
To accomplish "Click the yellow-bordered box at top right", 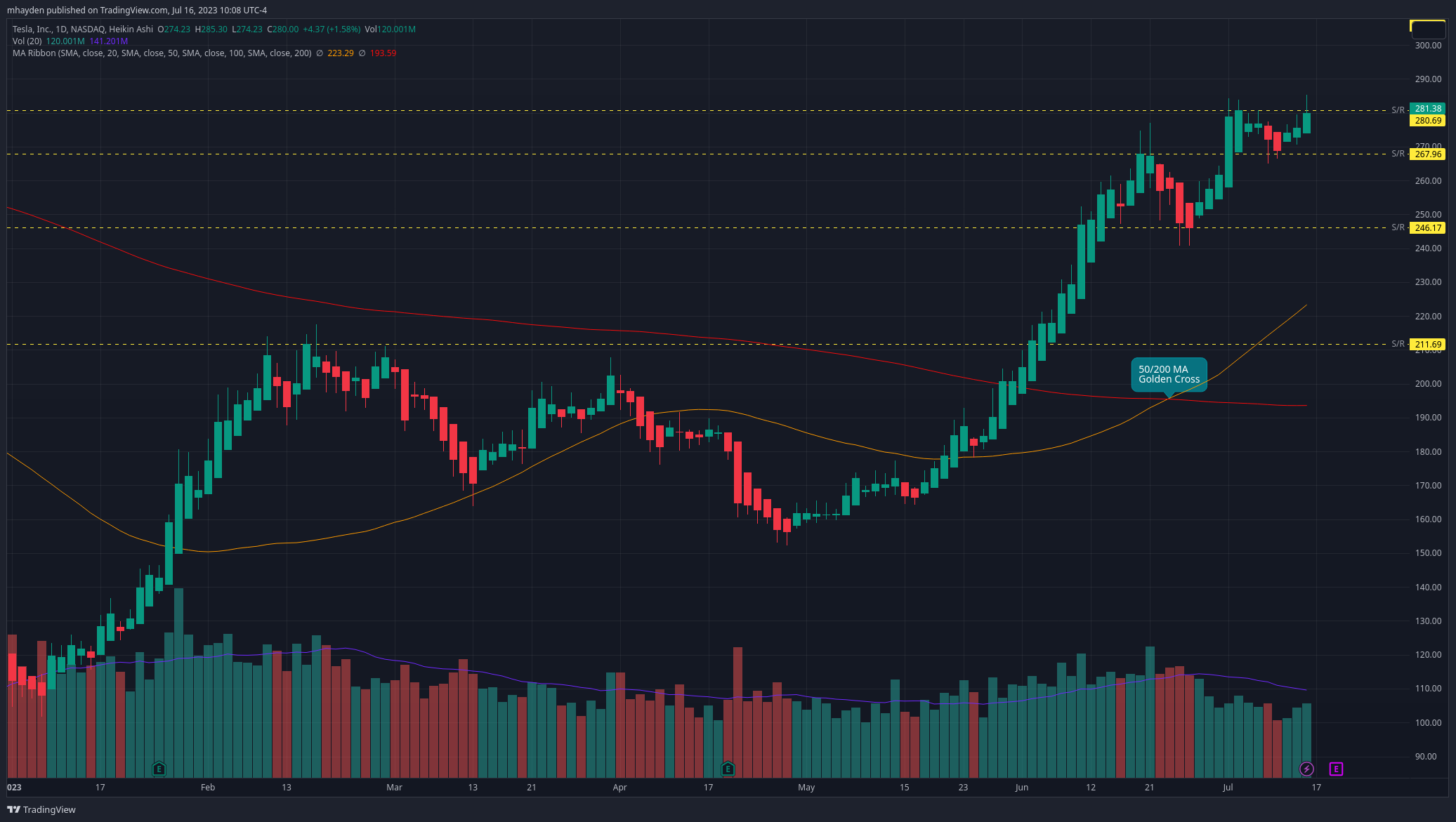I will (x=1428, y=29).
